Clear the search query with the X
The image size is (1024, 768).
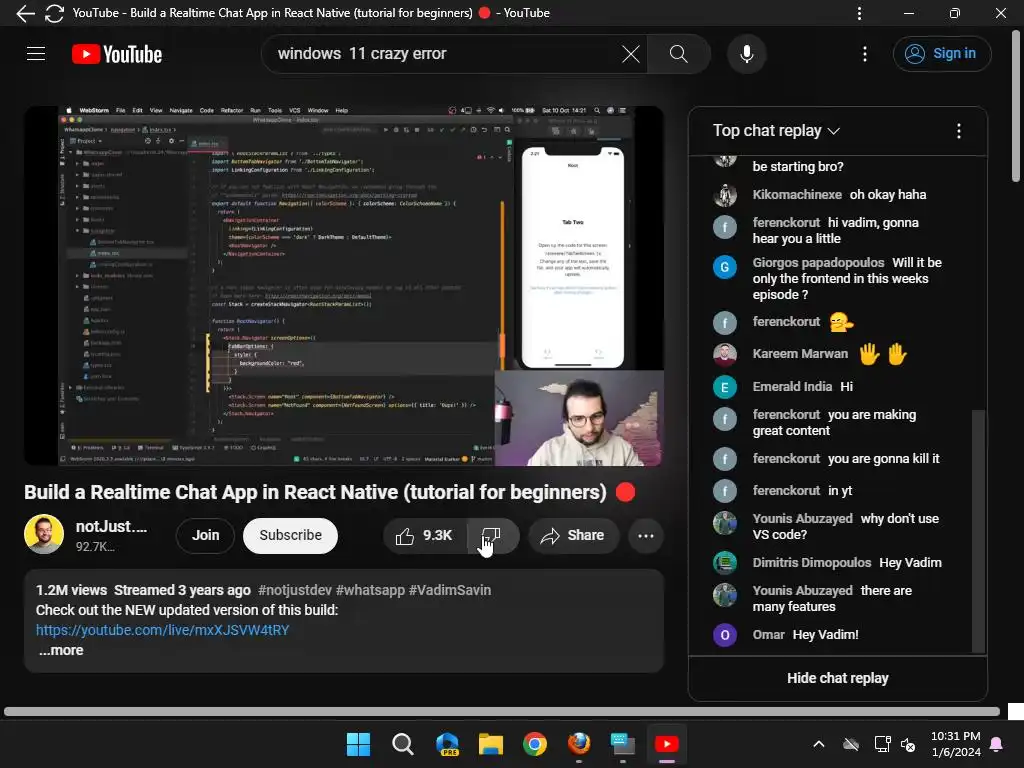click(630, 54)
